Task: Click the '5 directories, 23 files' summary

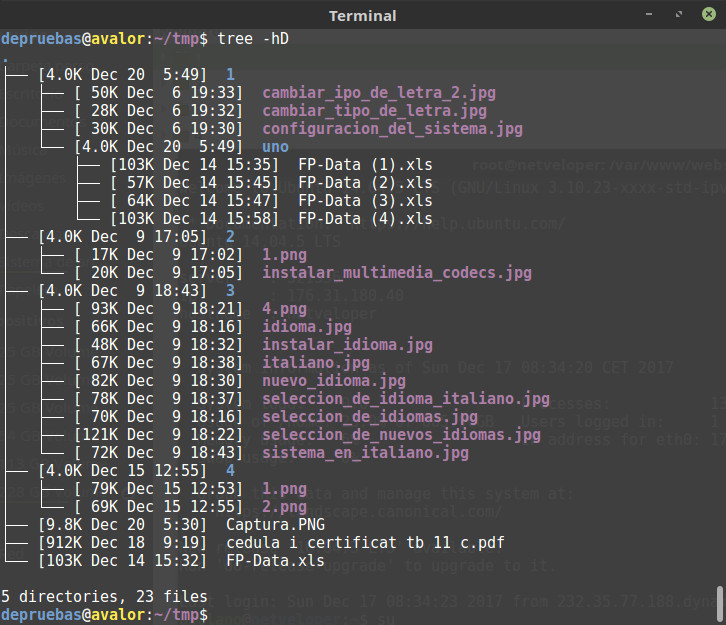Action: (104, 597)
